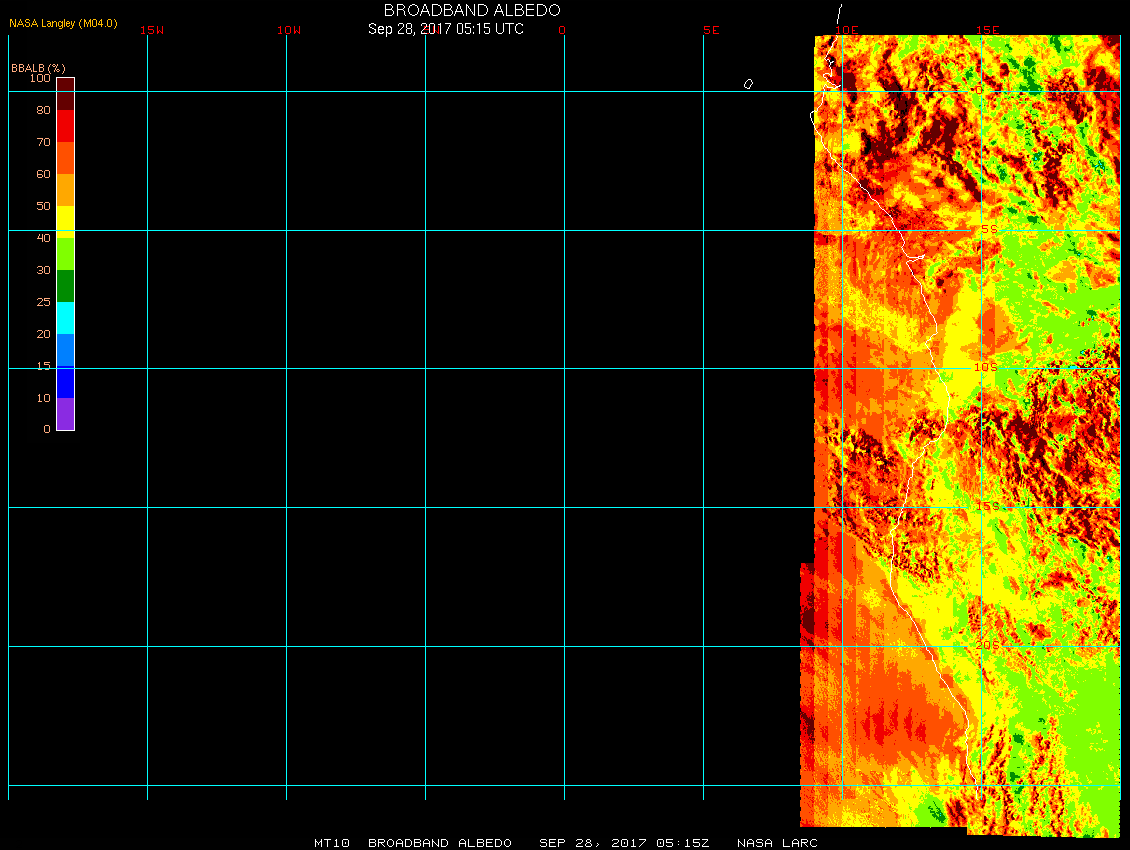1130x850 pixels.
Task: Select the 5E longitude label
Action: point(711,30)
